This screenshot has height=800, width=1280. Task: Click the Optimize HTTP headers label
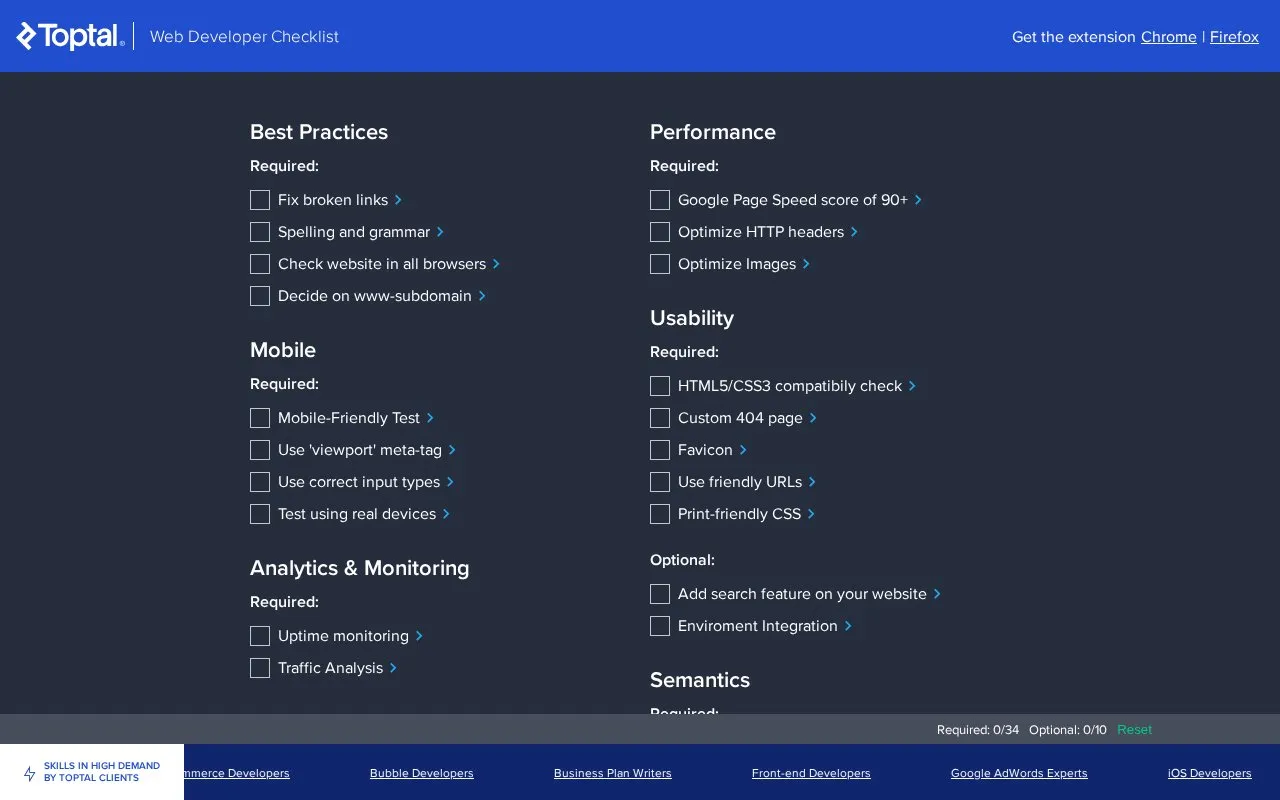(x=761, y=232)
